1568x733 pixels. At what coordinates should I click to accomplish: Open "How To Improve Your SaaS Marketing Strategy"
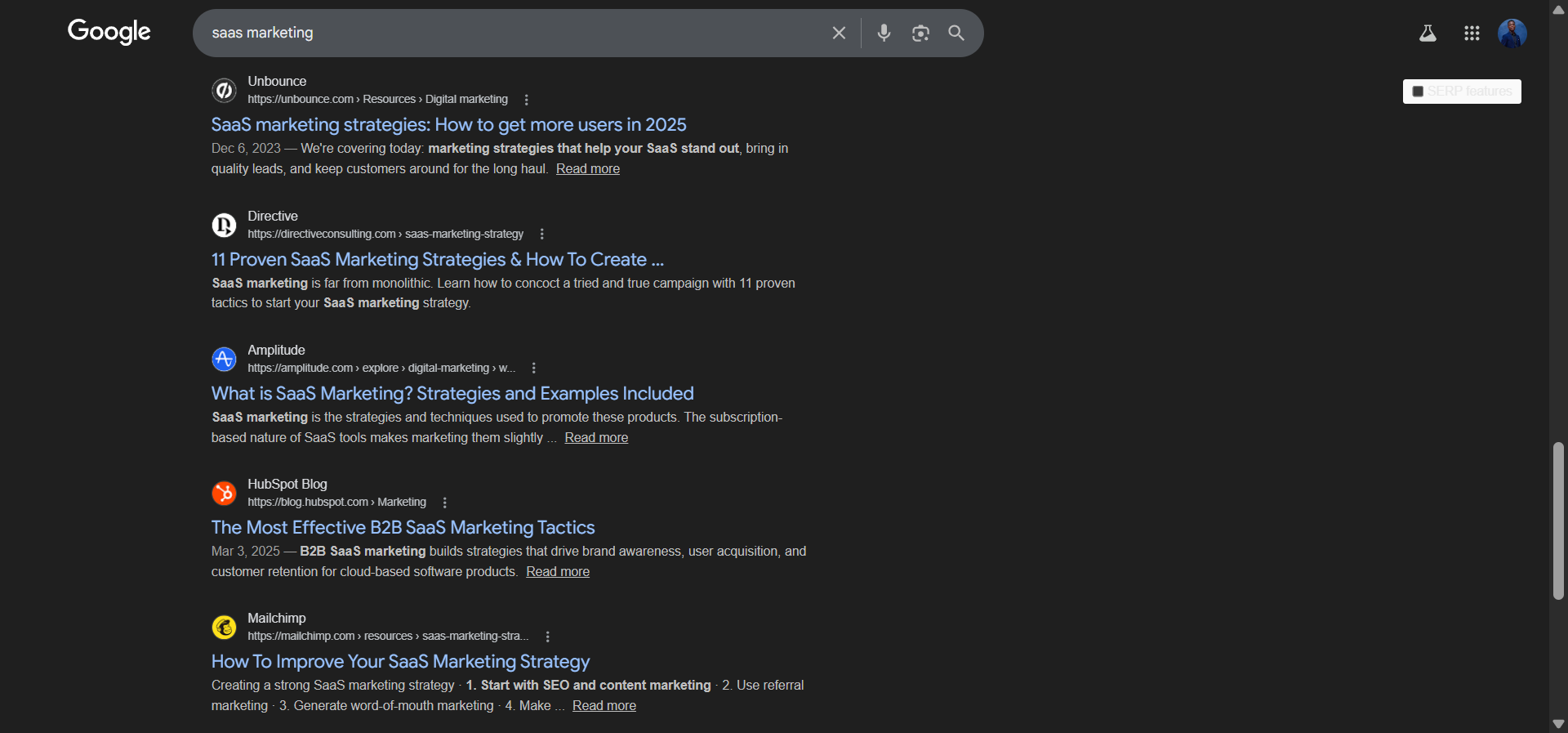coord(400,661)
